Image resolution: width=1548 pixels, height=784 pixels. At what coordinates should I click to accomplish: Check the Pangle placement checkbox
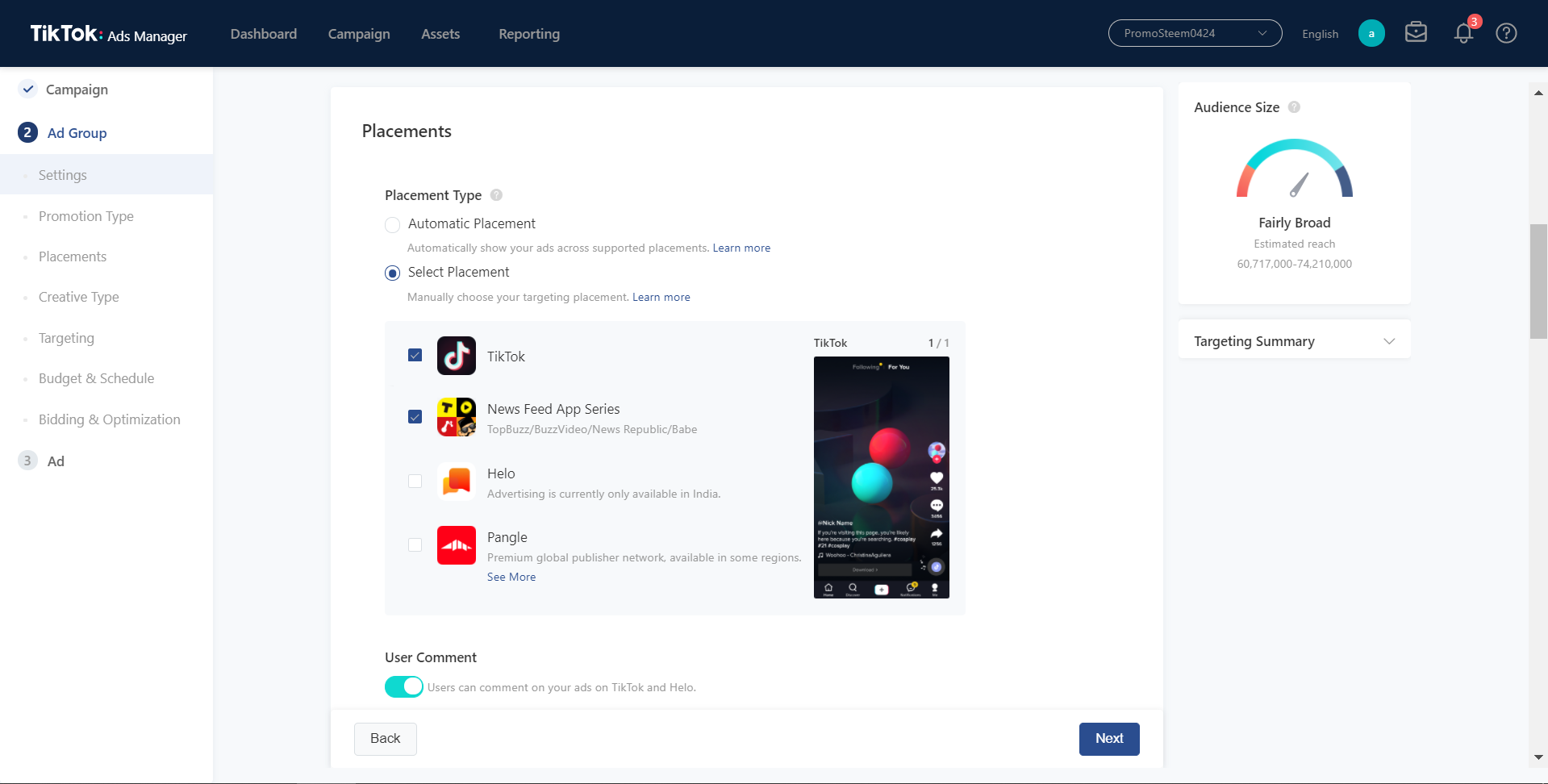415,544
